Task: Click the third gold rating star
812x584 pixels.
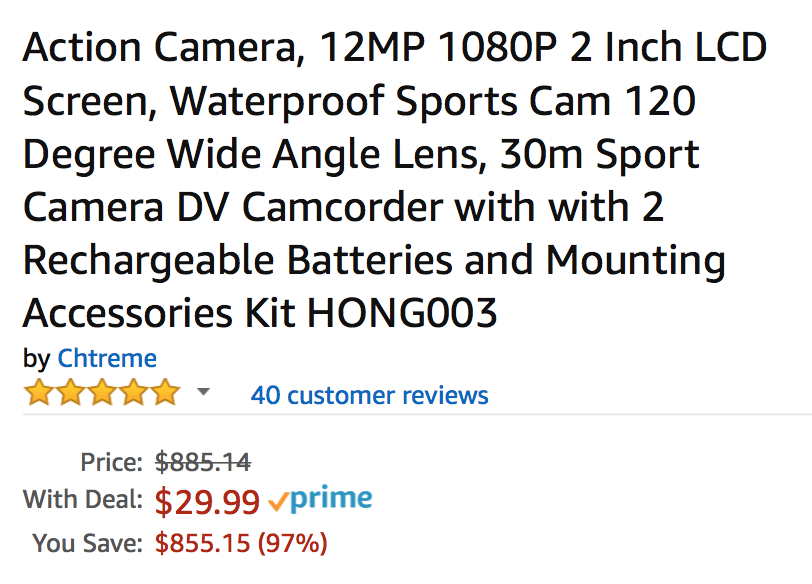Action: coord(102,392)
